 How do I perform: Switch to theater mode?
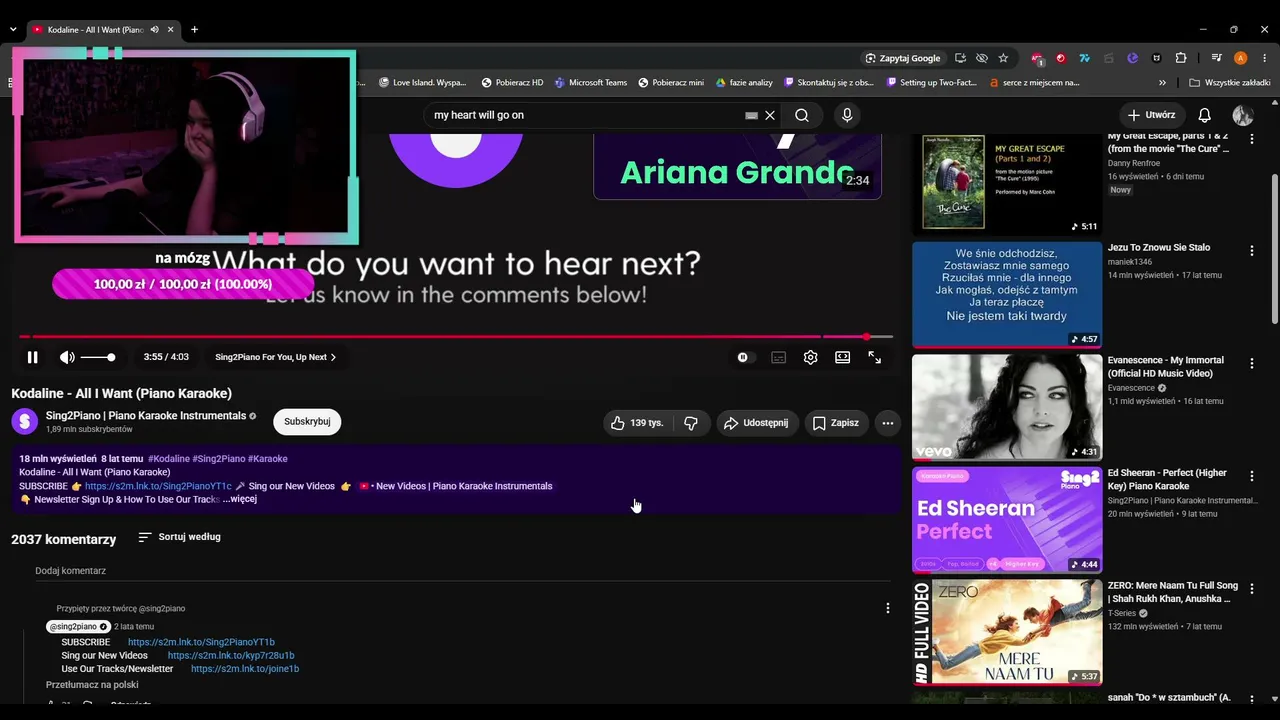click(843, 357)
